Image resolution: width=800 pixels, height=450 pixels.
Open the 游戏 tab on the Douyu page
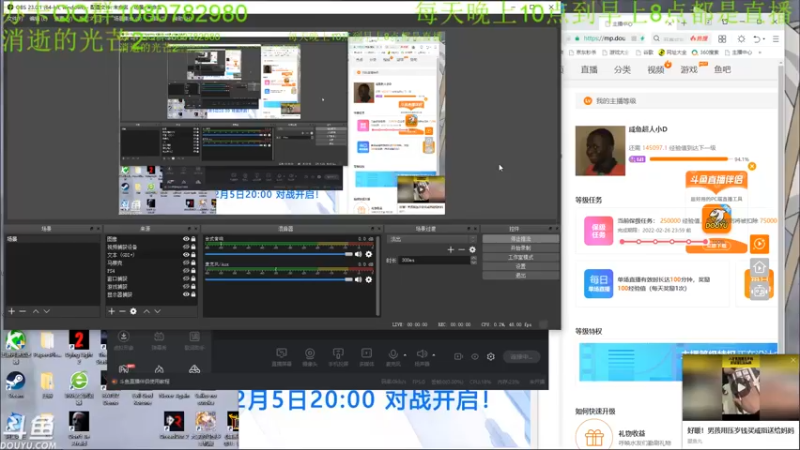coord(689,70)
